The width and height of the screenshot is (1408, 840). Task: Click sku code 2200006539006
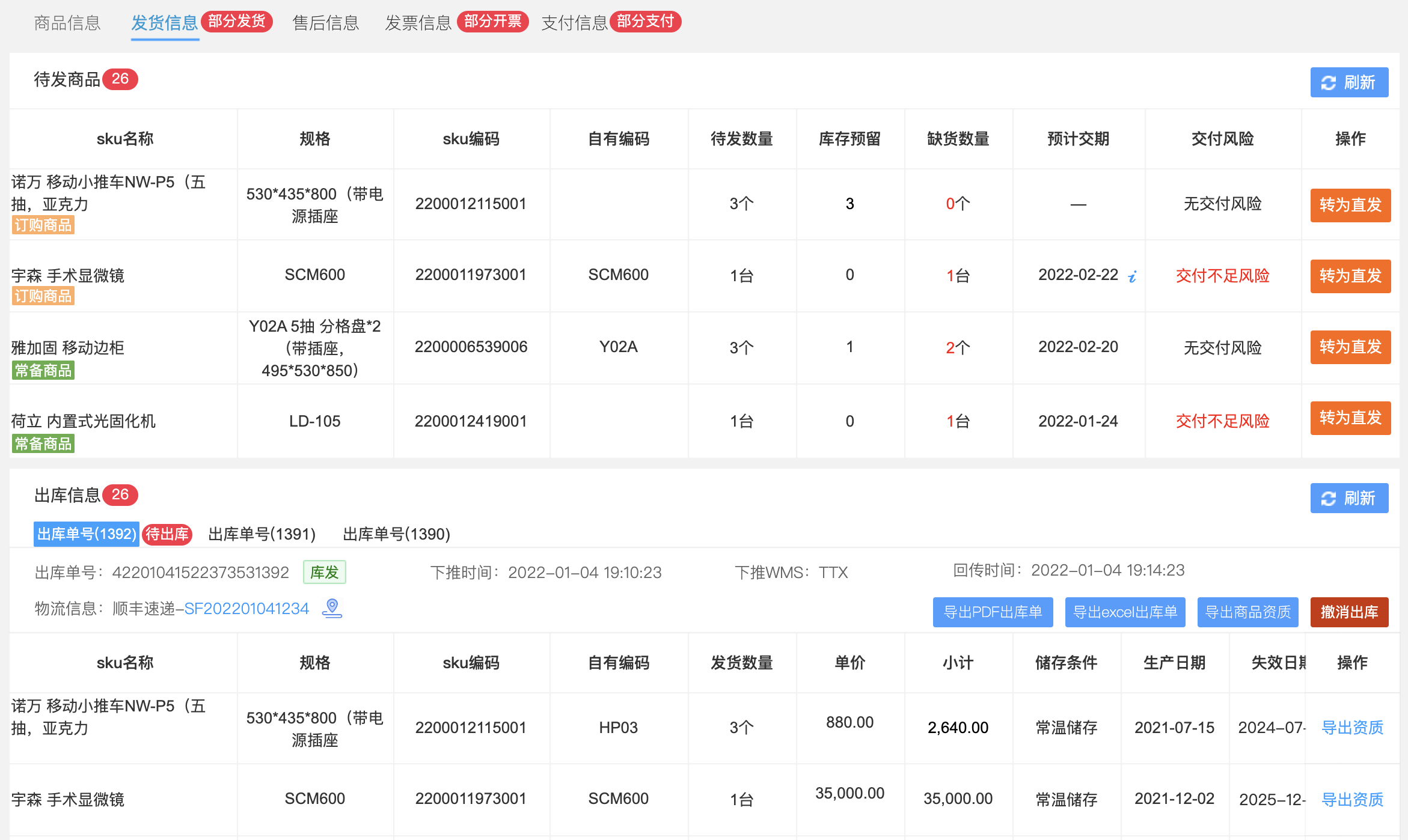[471, 347]
